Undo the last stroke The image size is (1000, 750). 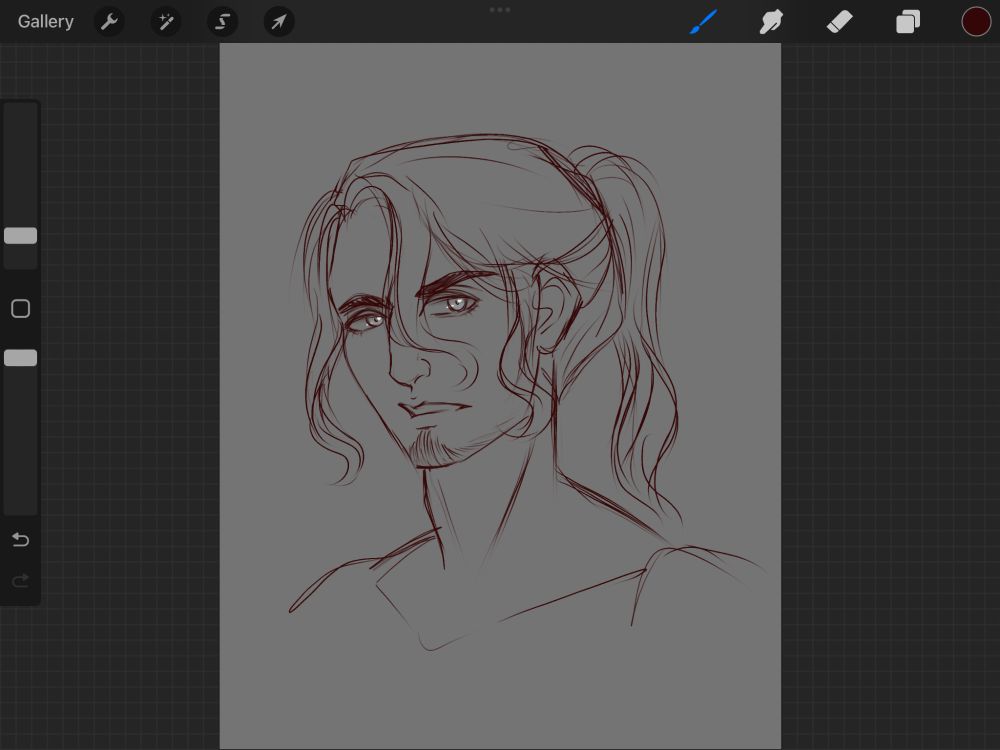click(20, 540)
